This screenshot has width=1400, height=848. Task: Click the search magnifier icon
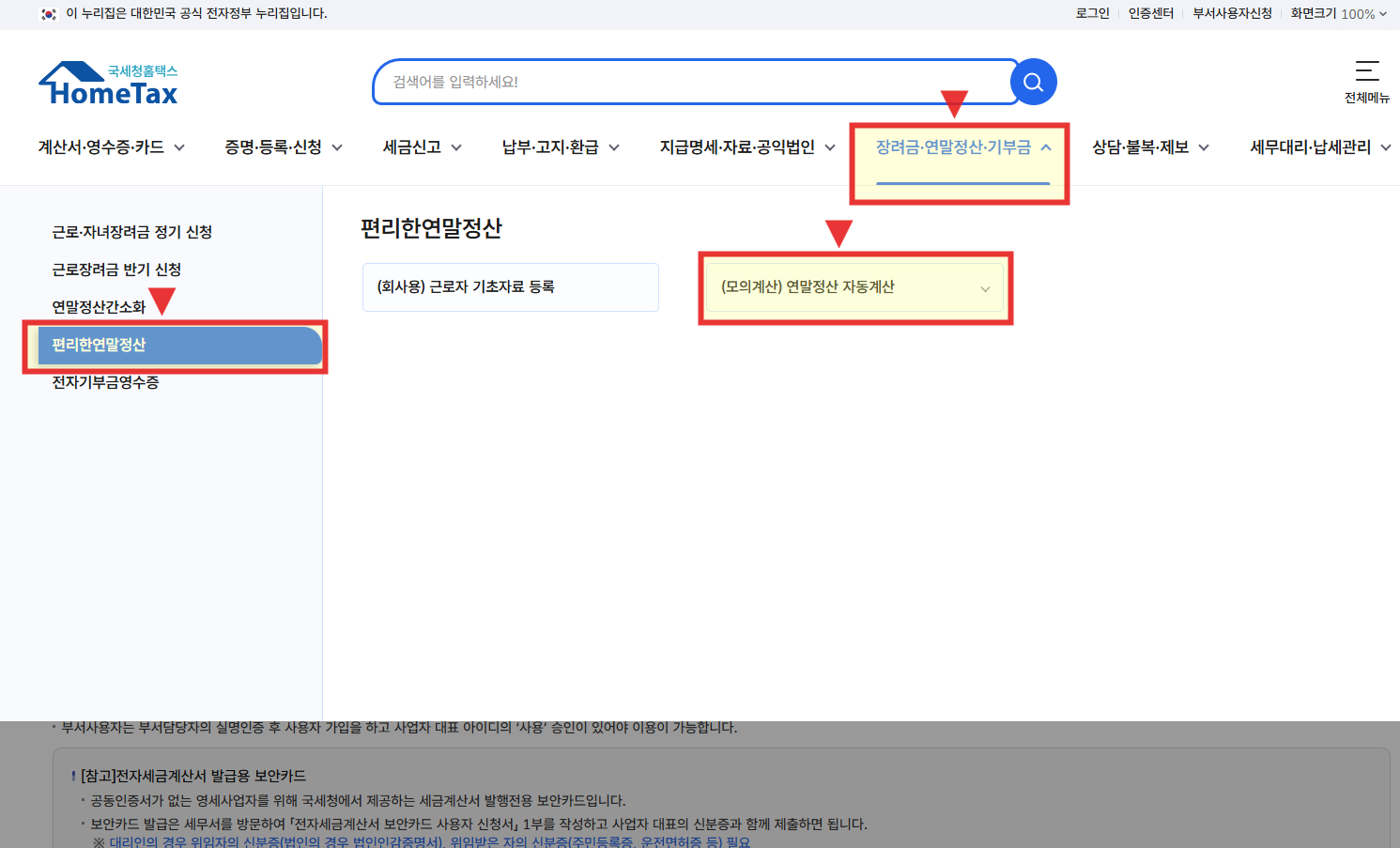point(1033,82)
